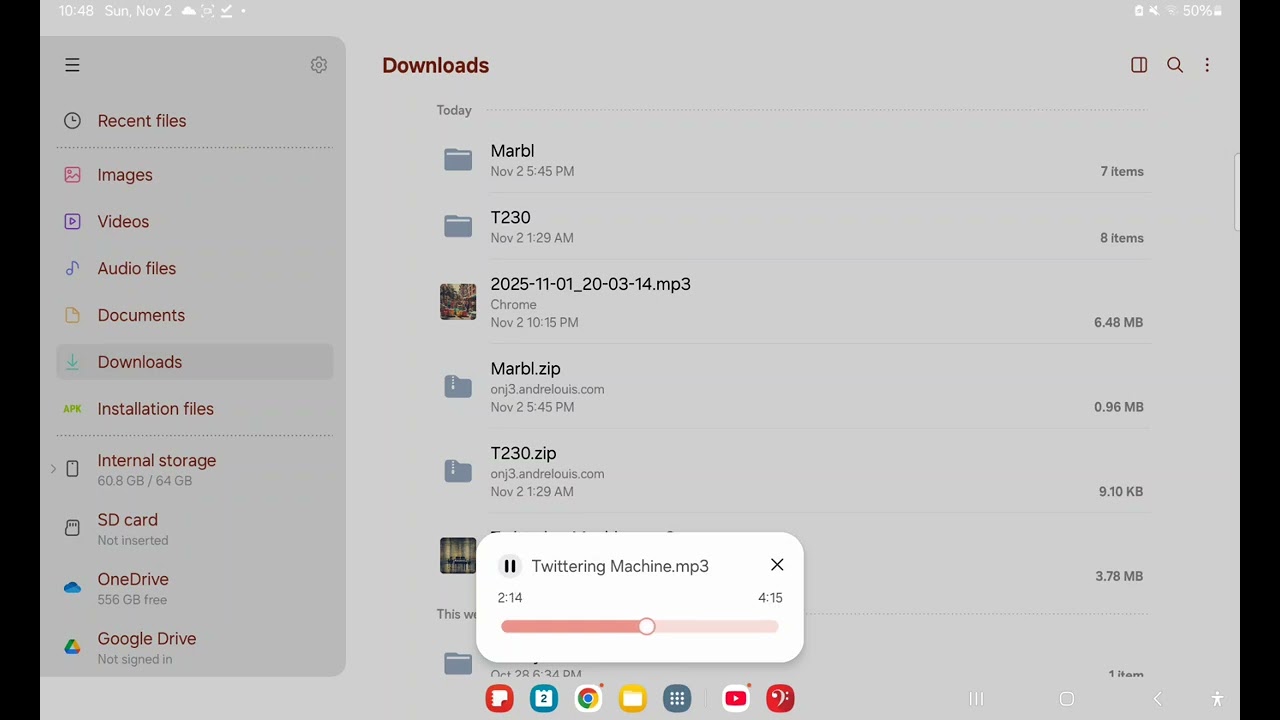Click the Google Drive icon
The width and height of the screenshot is (1280, 720).
(72, 647)
